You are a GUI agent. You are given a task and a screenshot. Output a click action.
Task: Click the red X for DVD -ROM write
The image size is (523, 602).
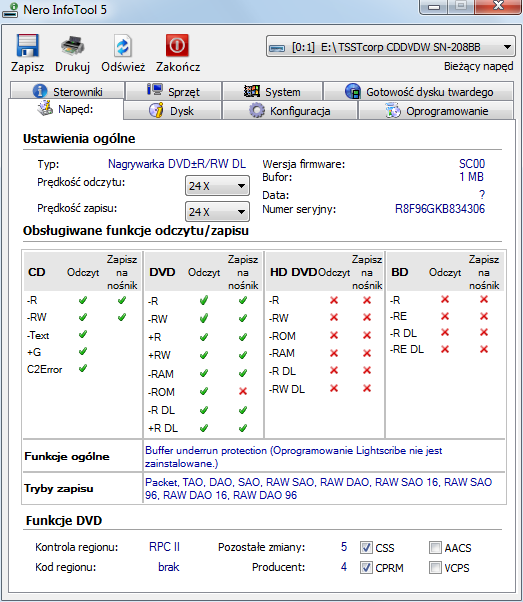coord(243,391)
